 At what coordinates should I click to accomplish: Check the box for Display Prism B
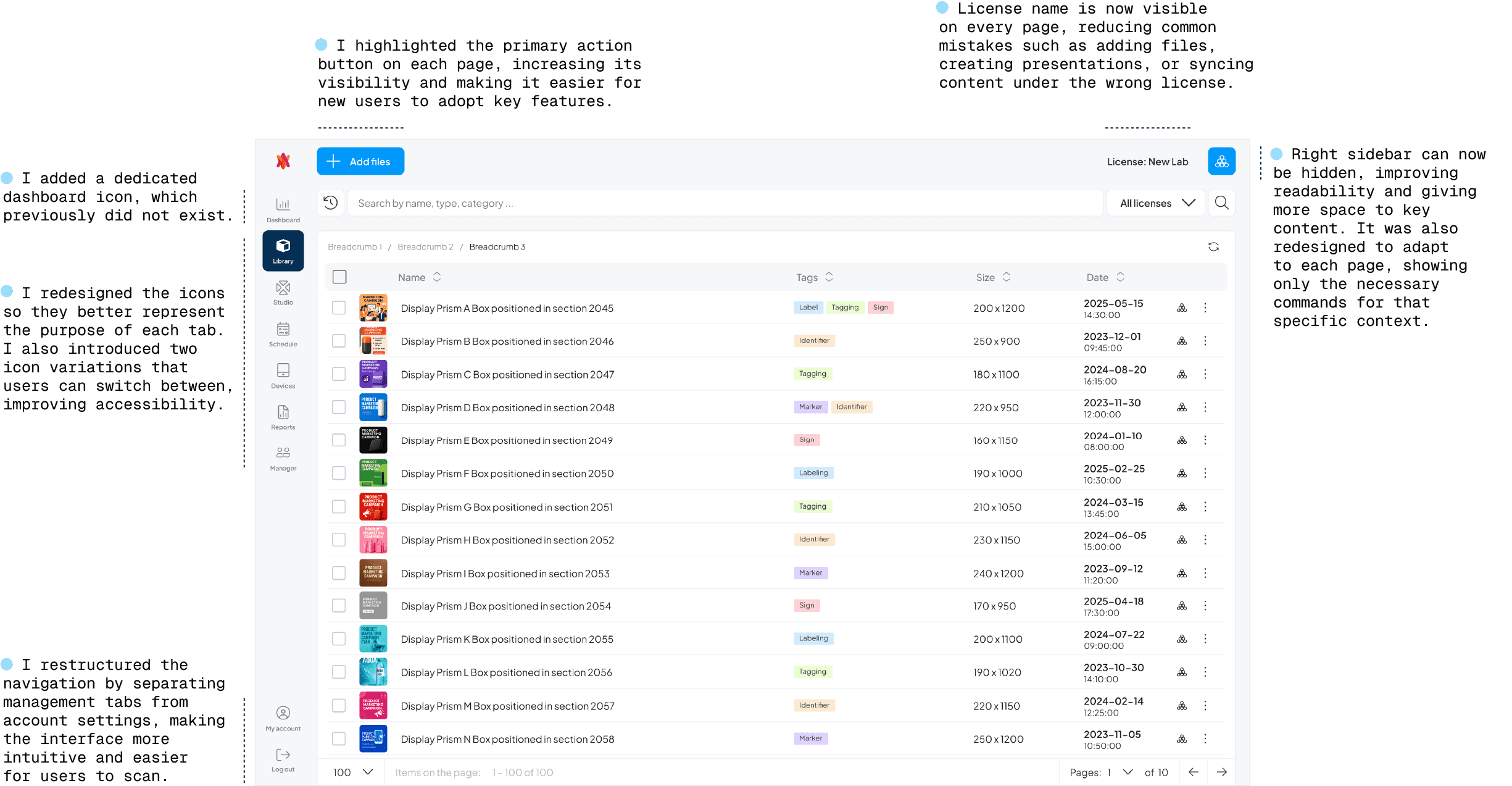coord(339,341)
